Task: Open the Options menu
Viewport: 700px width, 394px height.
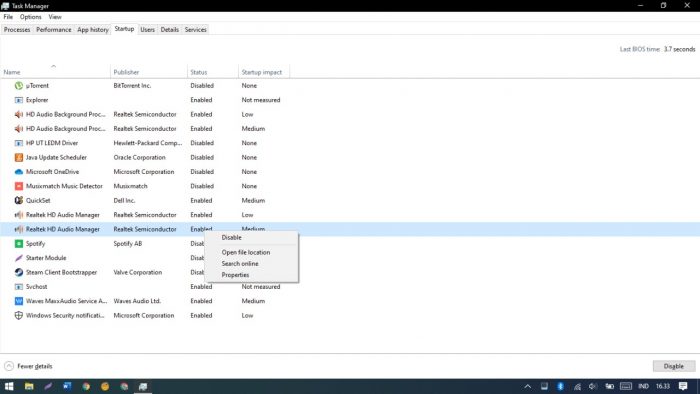Action: tap(30, 17)
